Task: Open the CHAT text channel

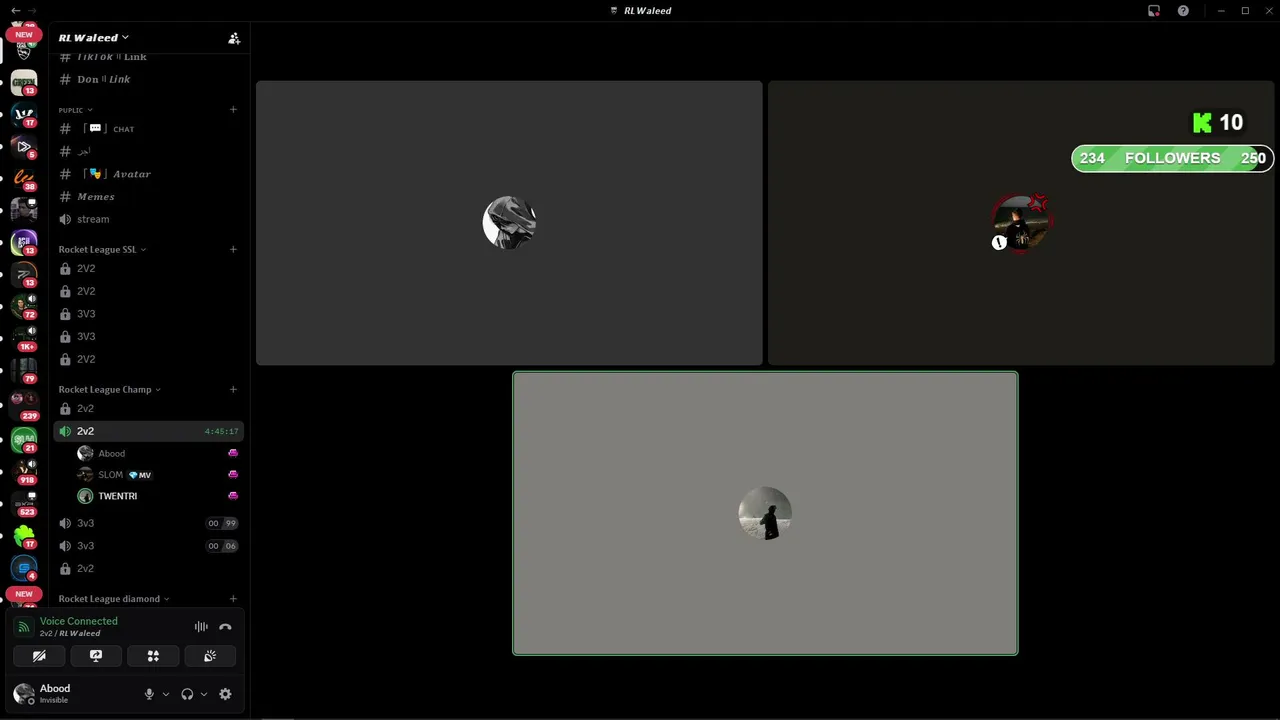Action: [x=148, y=129]
